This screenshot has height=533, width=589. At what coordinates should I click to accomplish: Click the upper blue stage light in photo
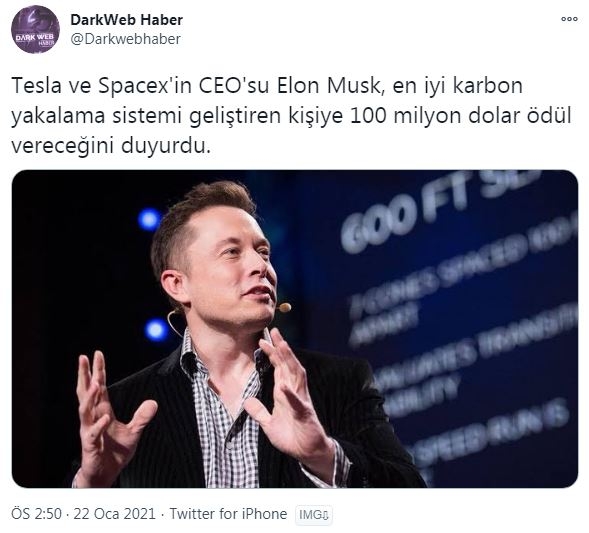coord(149,219)
